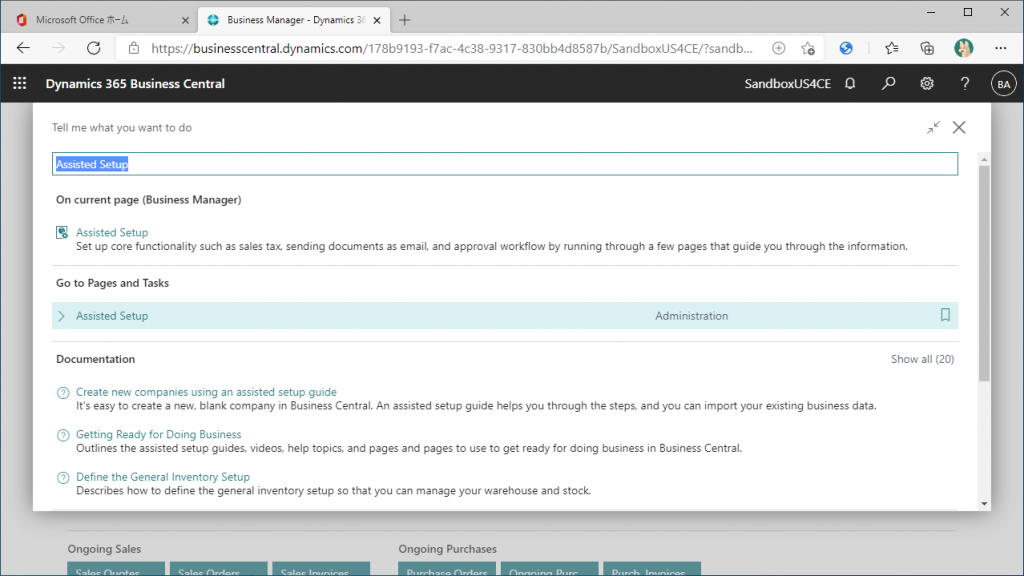Open the settings gear menu
Image resolution: width=1024 pixels, height=576 pixels.
tap(927, 84)
